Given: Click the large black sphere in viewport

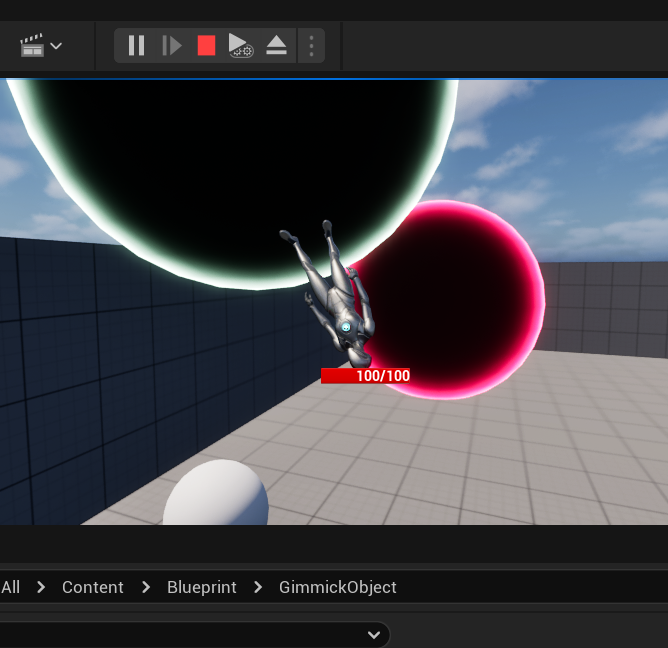Looking at the screenshot, I should (x=232, y=179).
